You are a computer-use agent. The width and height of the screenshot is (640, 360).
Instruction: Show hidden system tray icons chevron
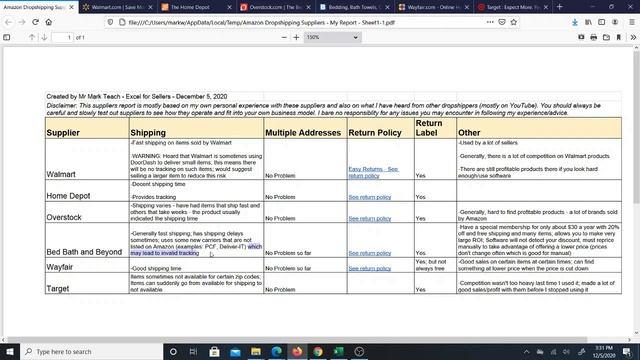pos(527,351)
